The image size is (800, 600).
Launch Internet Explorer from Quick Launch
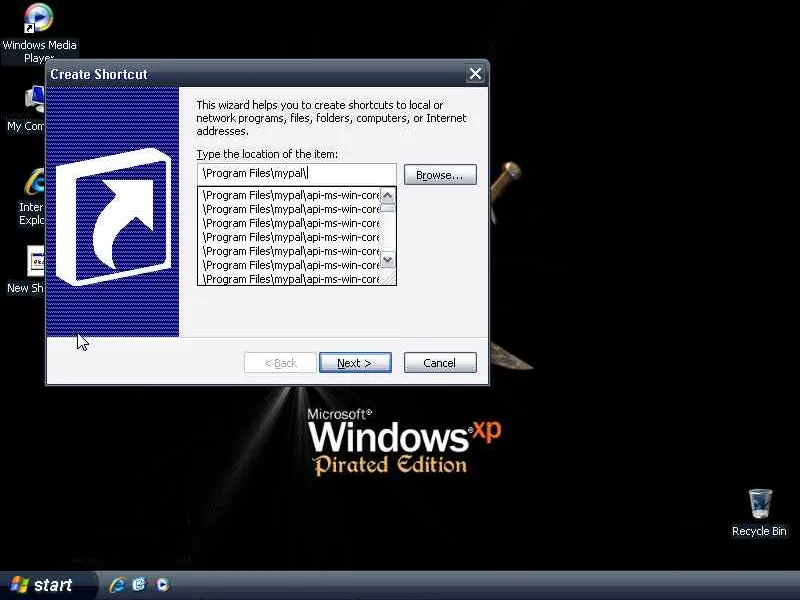tap(117, 585)
